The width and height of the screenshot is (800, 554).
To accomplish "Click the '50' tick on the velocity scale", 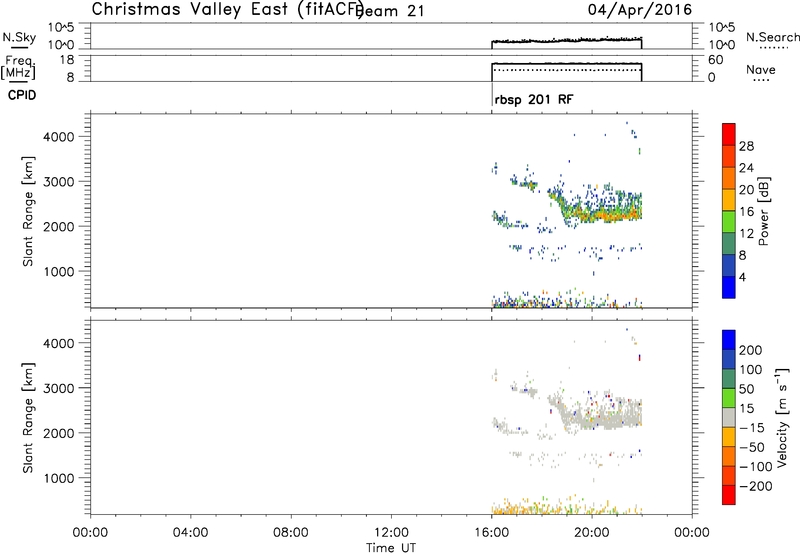I will pyautogui.click(x=746, y=389).
